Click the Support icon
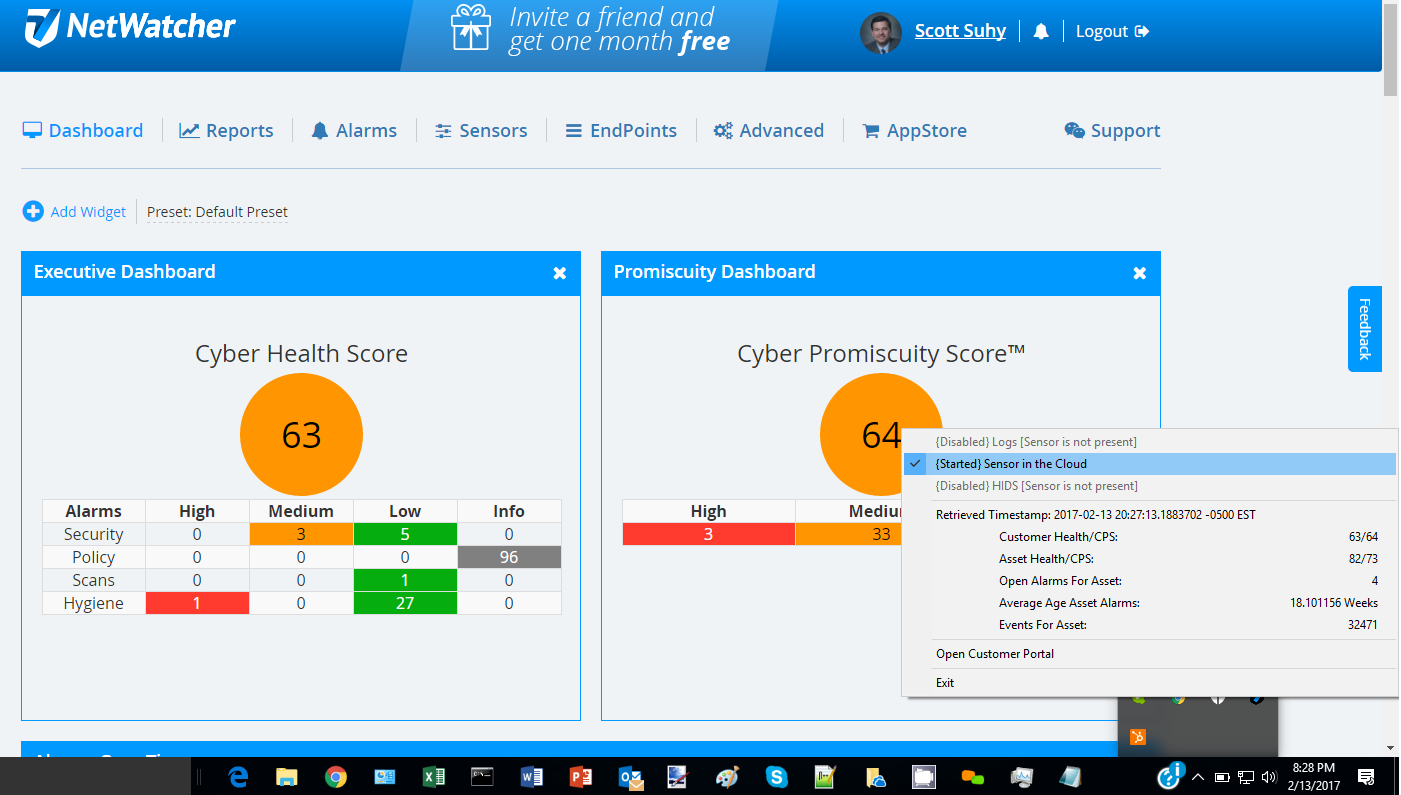 tap(1075, 130)
